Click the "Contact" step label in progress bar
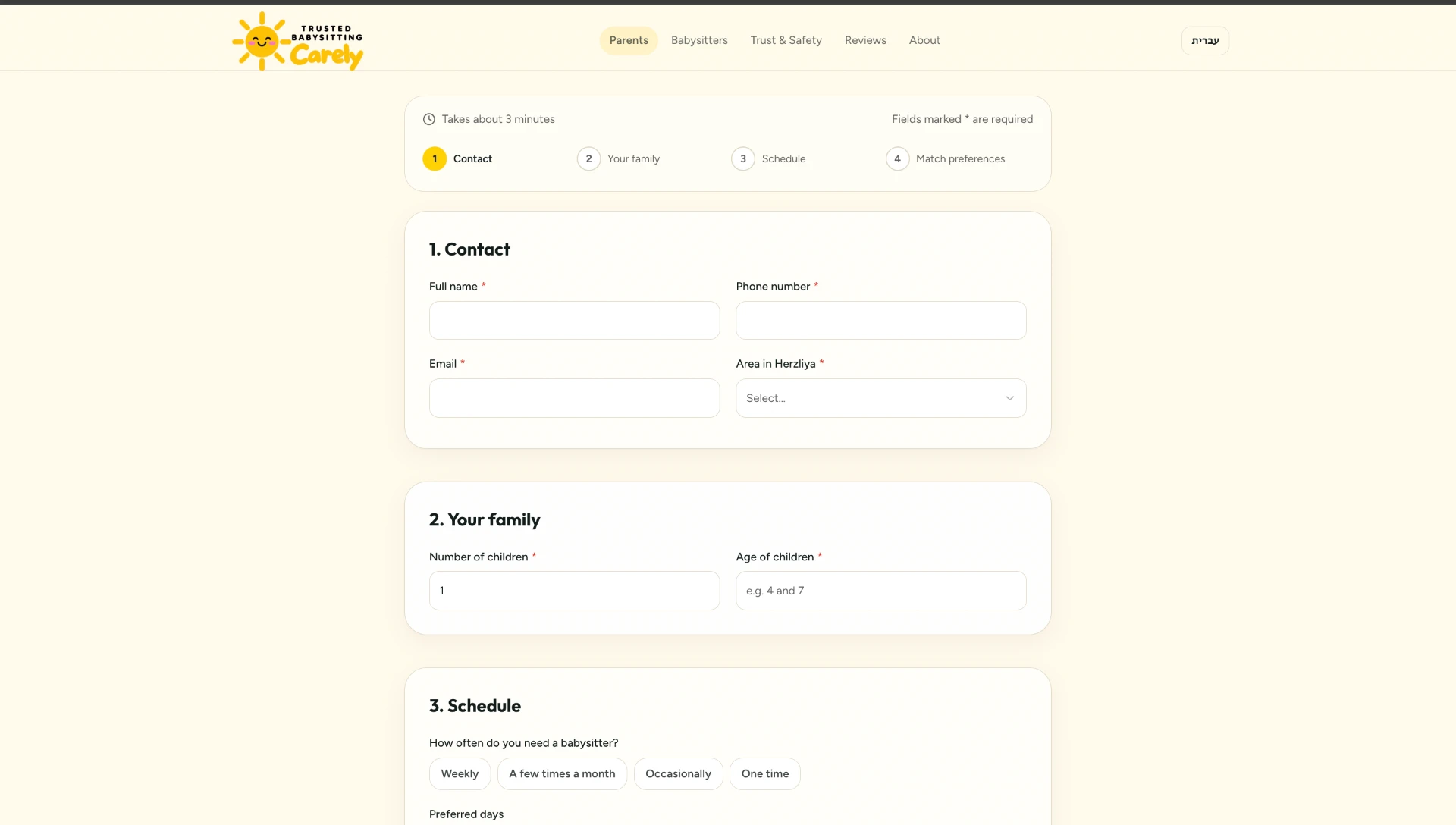This screenshot has width=1456, height=825. pyautogui.click(x=472, y=158)
